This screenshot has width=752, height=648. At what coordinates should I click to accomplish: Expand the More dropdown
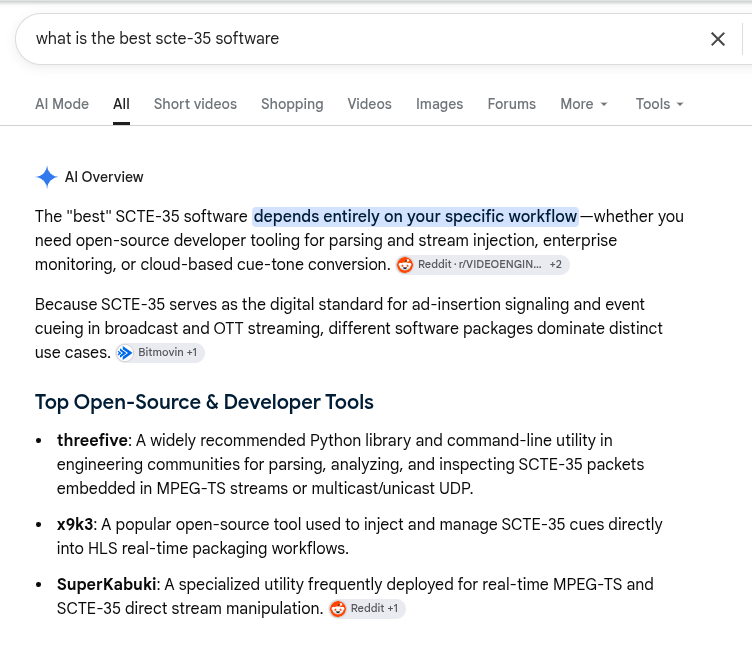tap(584, 104)
